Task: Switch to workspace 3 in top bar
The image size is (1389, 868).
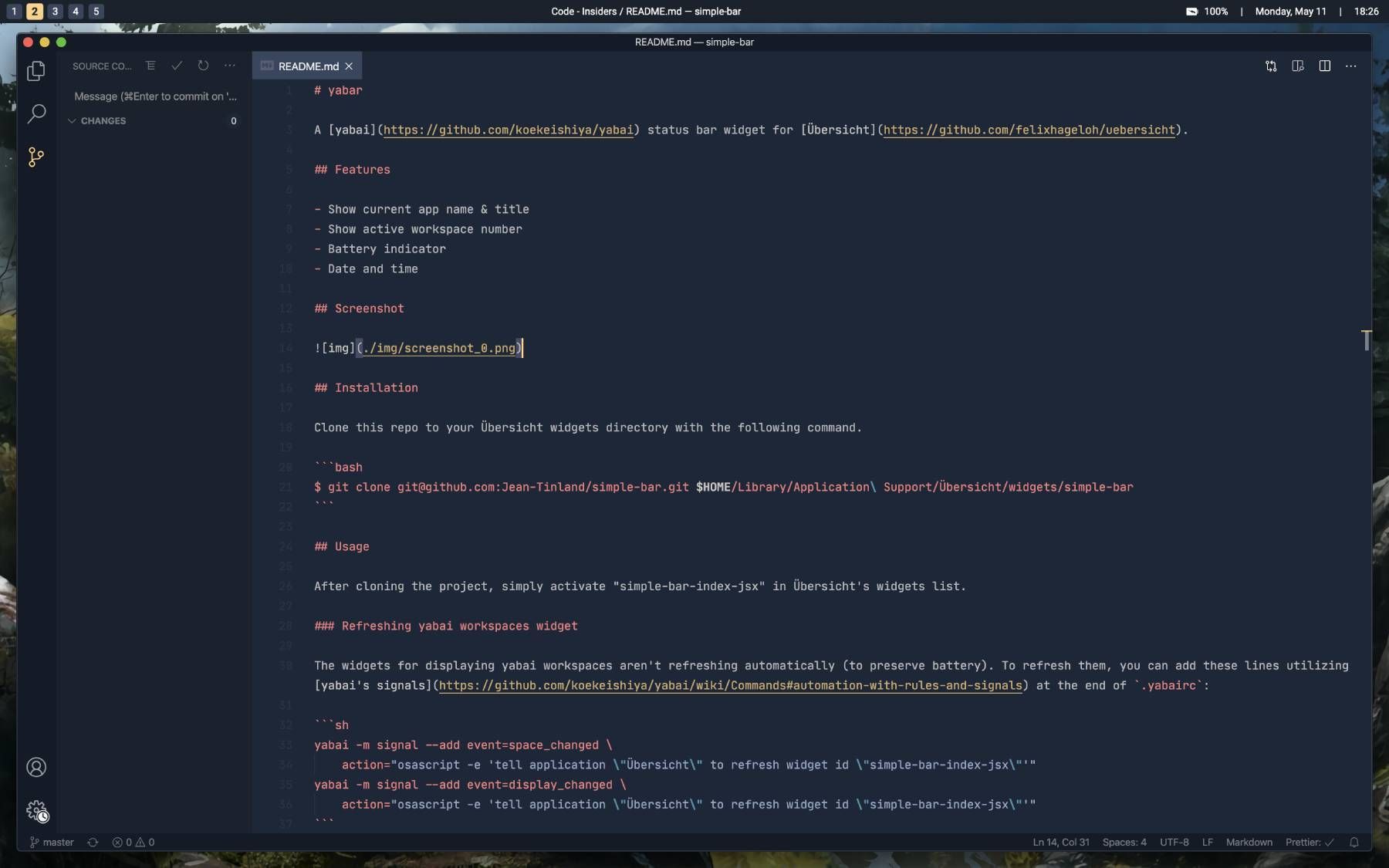Action: pos(55,12)
